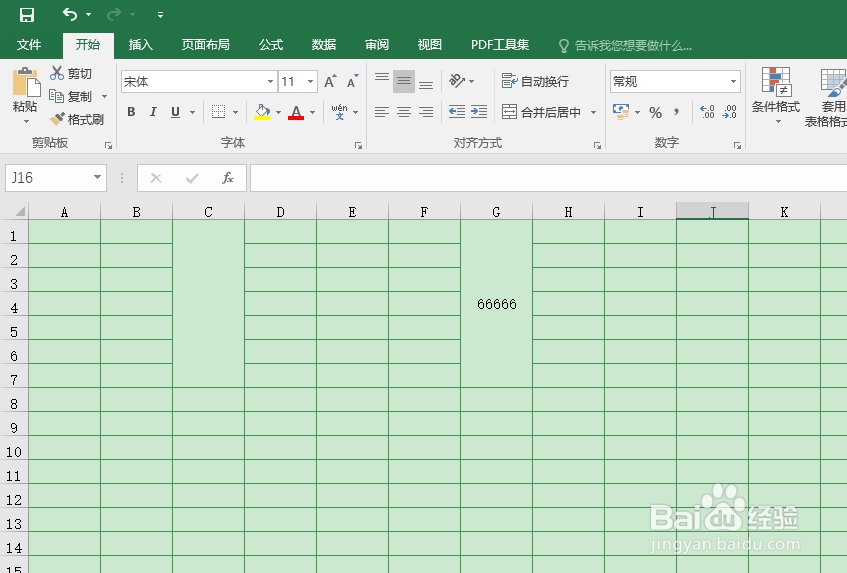Select cell containing 66666

496,304
